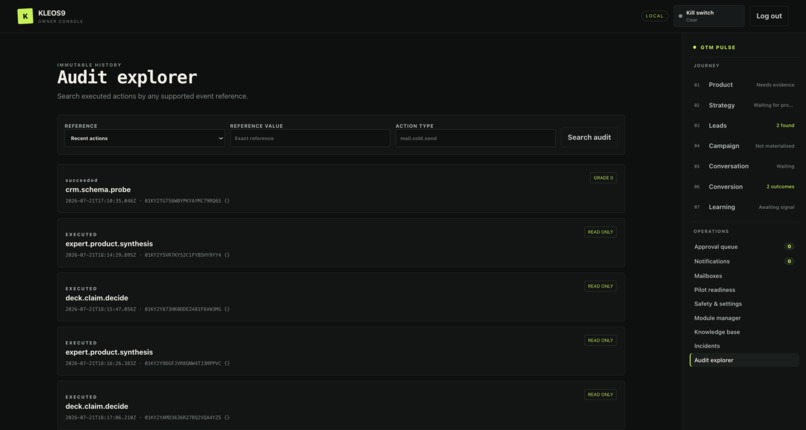Image resolution: width=806 pixels, height=430 pixels.
Task: Open deck.claim.decide entry timestamped 18:15:47
Action: pyautogui.click(x=341, y=297)
